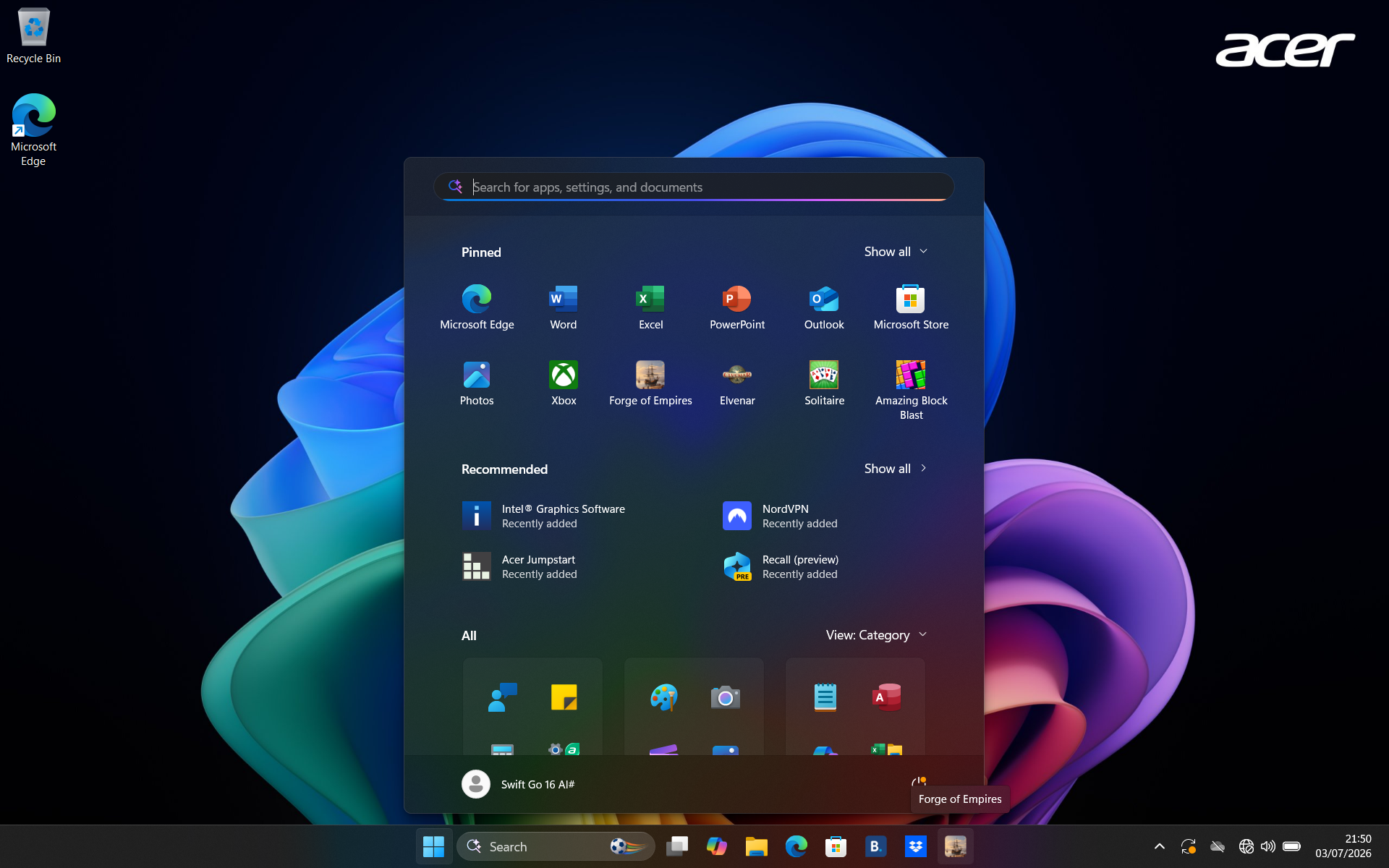Open the volume control in system tray
The width and height of the screenshot is (1389, 868).
[1267, 846]
